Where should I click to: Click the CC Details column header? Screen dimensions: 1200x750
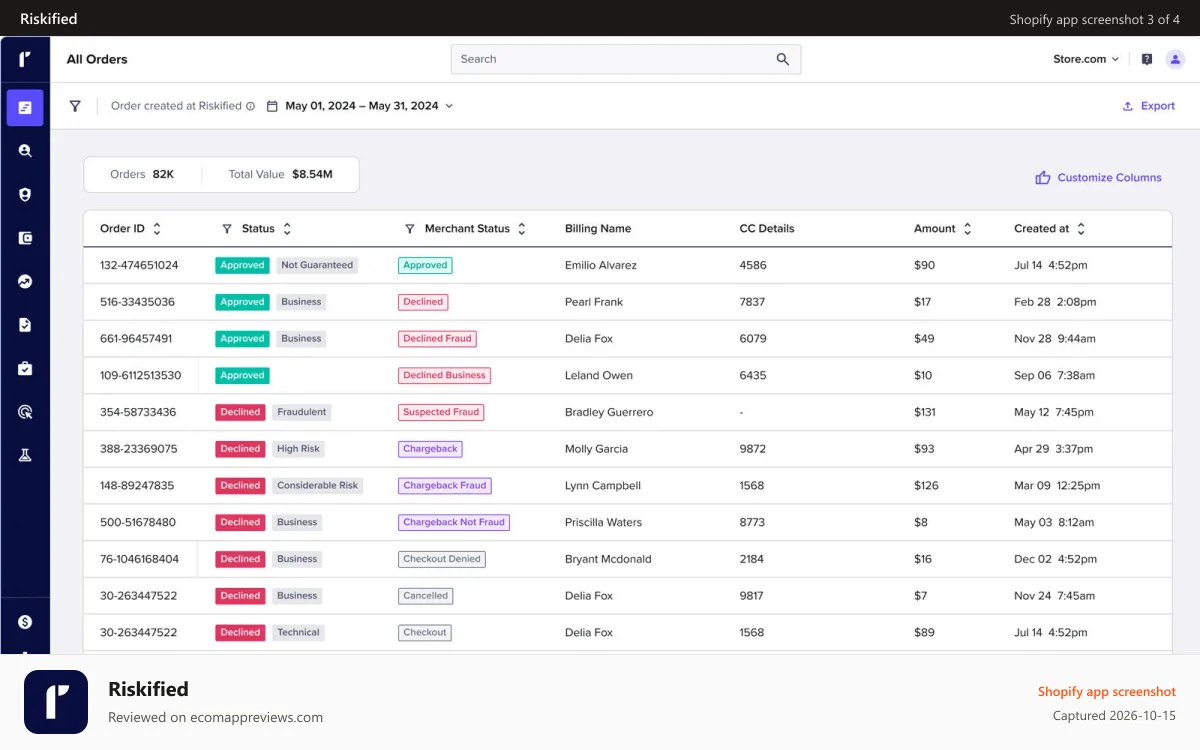click(x=767, y=229)
